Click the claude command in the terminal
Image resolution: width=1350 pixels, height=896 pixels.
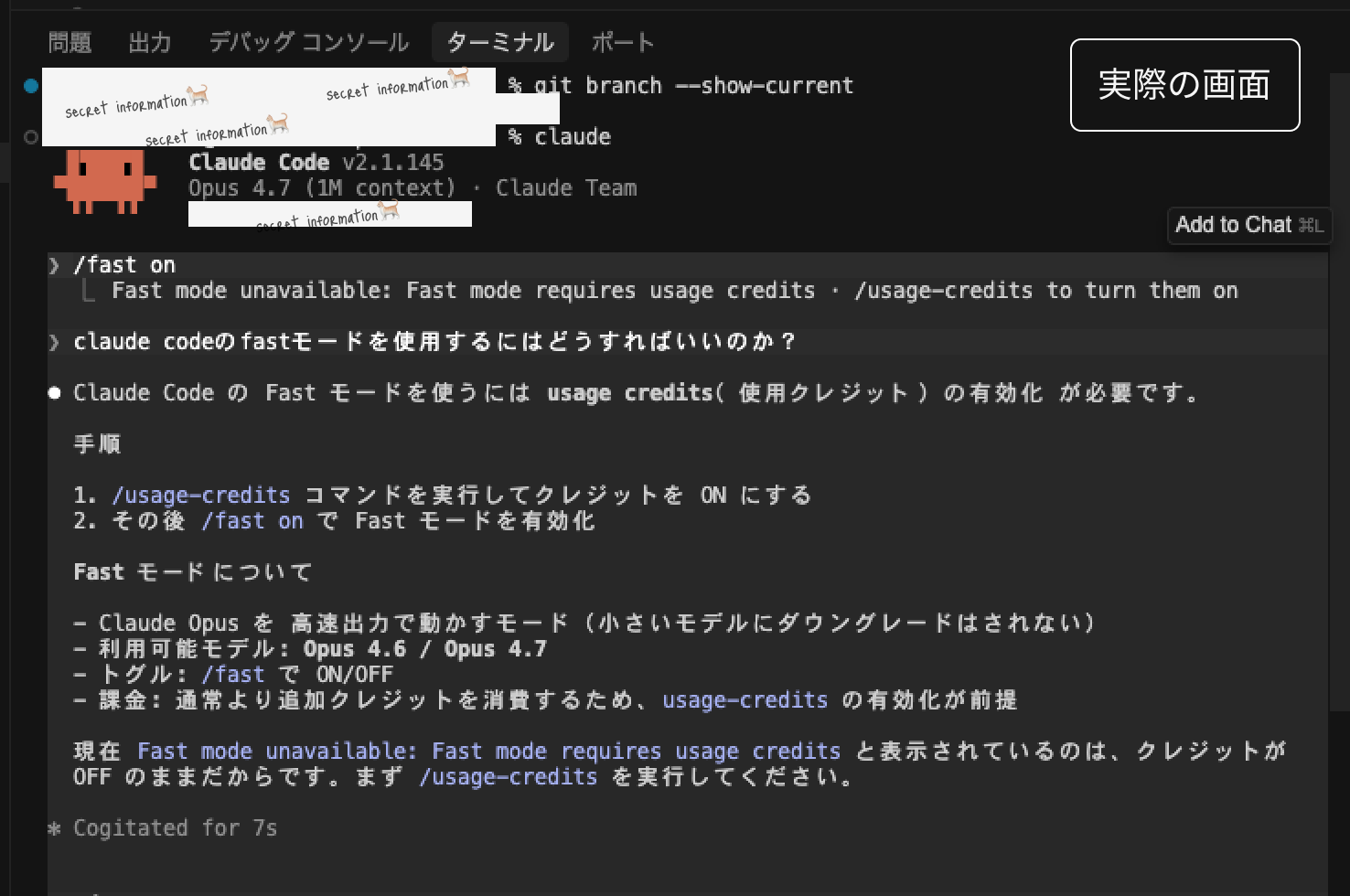click(573, 137)
